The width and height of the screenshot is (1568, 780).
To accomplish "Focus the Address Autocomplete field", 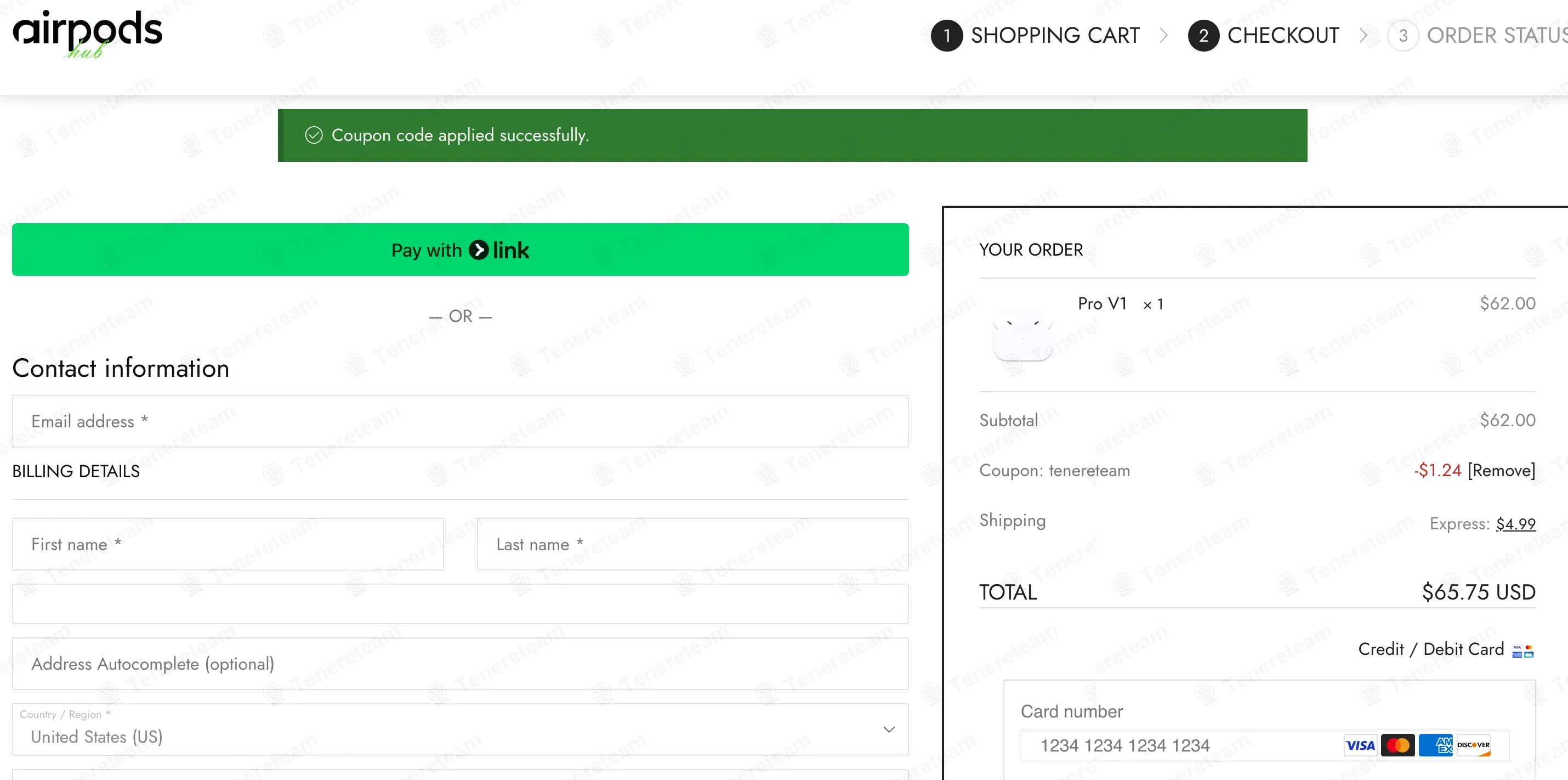I will click(x=460, y=664).
